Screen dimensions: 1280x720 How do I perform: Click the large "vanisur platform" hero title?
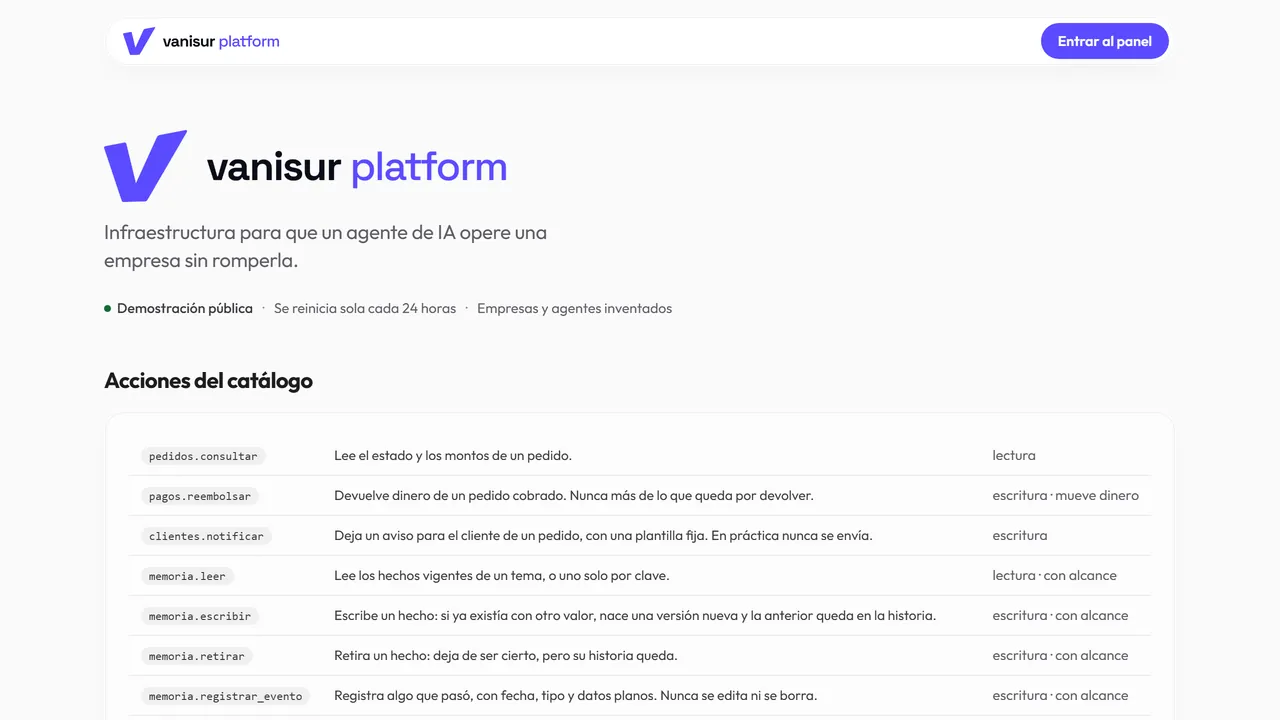pyautogui.click(x=357, y=167)
